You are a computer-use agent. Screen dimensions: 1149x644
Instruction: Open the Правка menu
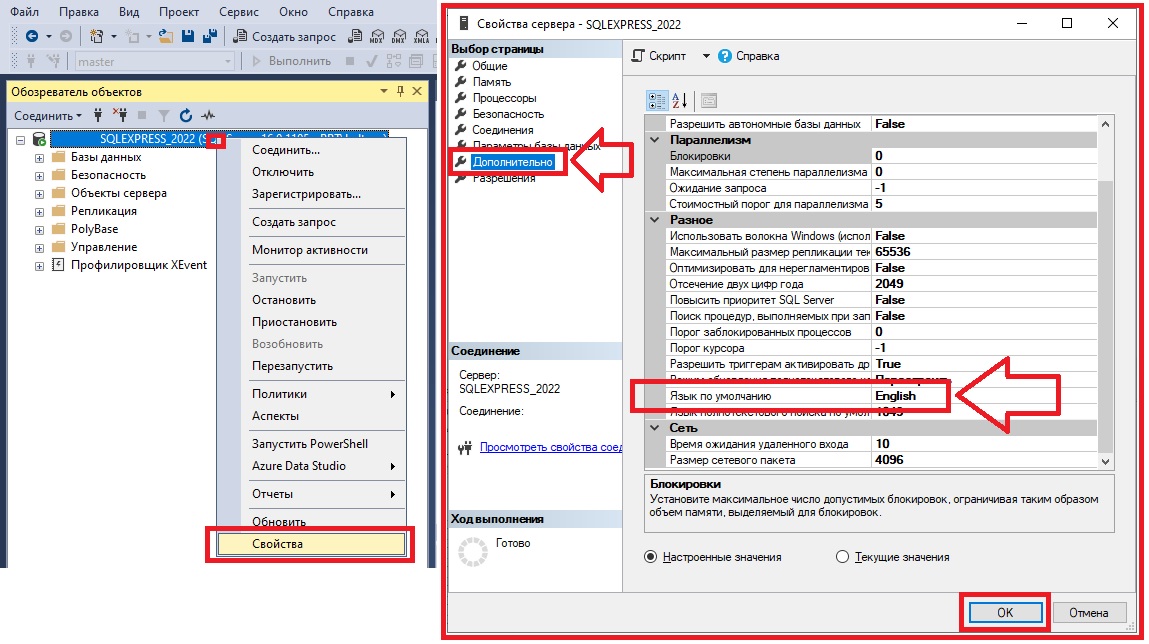click(78, 12)
